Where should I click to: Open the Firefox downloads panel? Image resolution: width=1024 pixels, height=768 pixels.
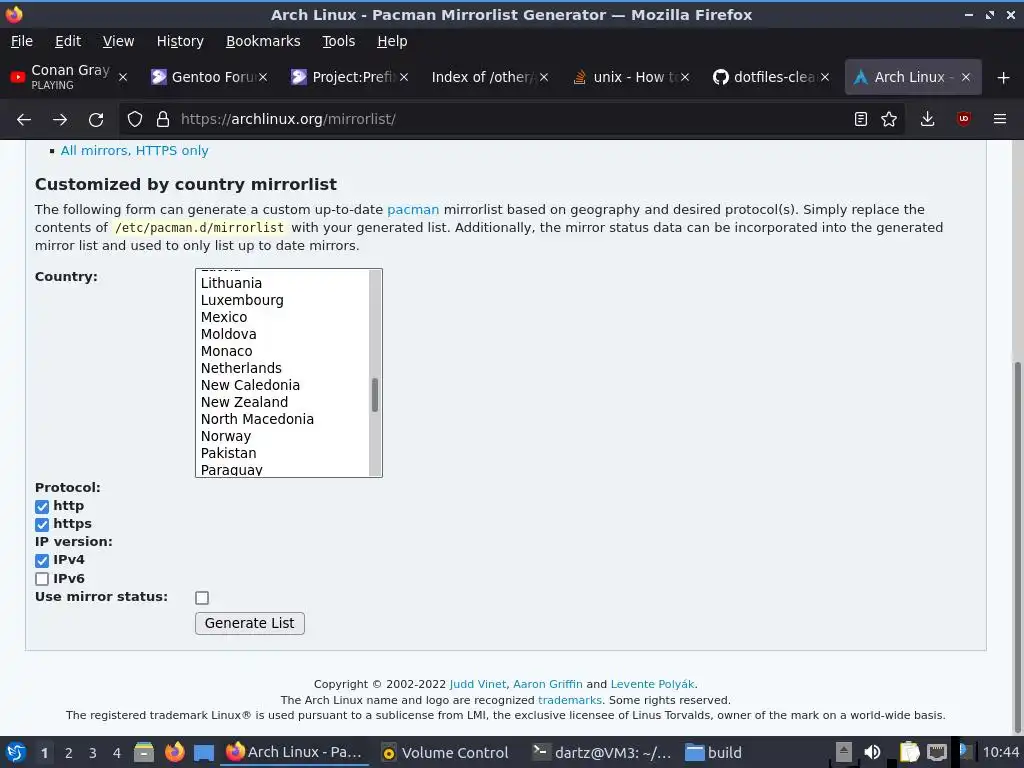click(927, 119)
